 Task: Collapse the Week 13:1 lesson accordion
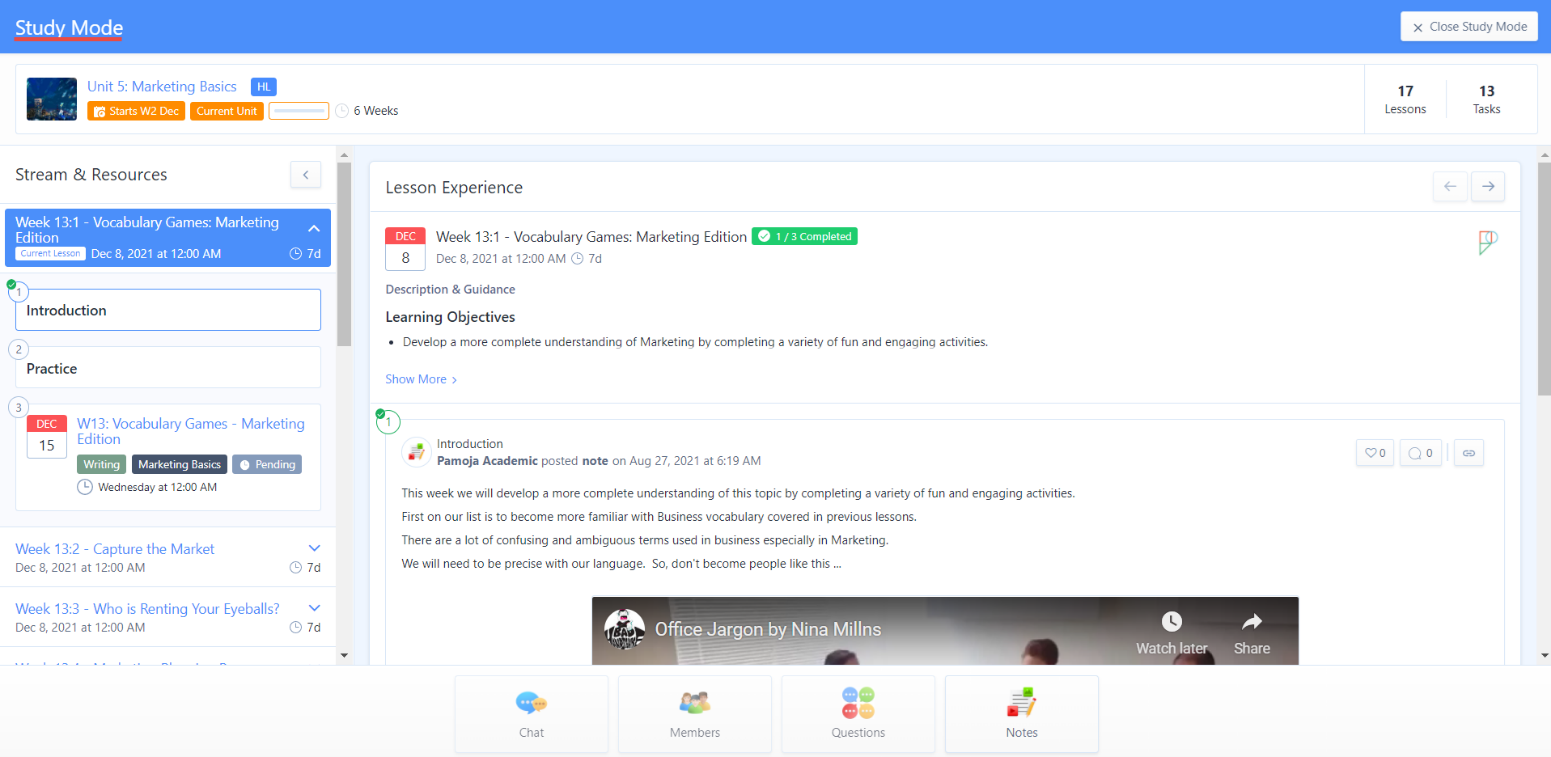coord(312,229)
